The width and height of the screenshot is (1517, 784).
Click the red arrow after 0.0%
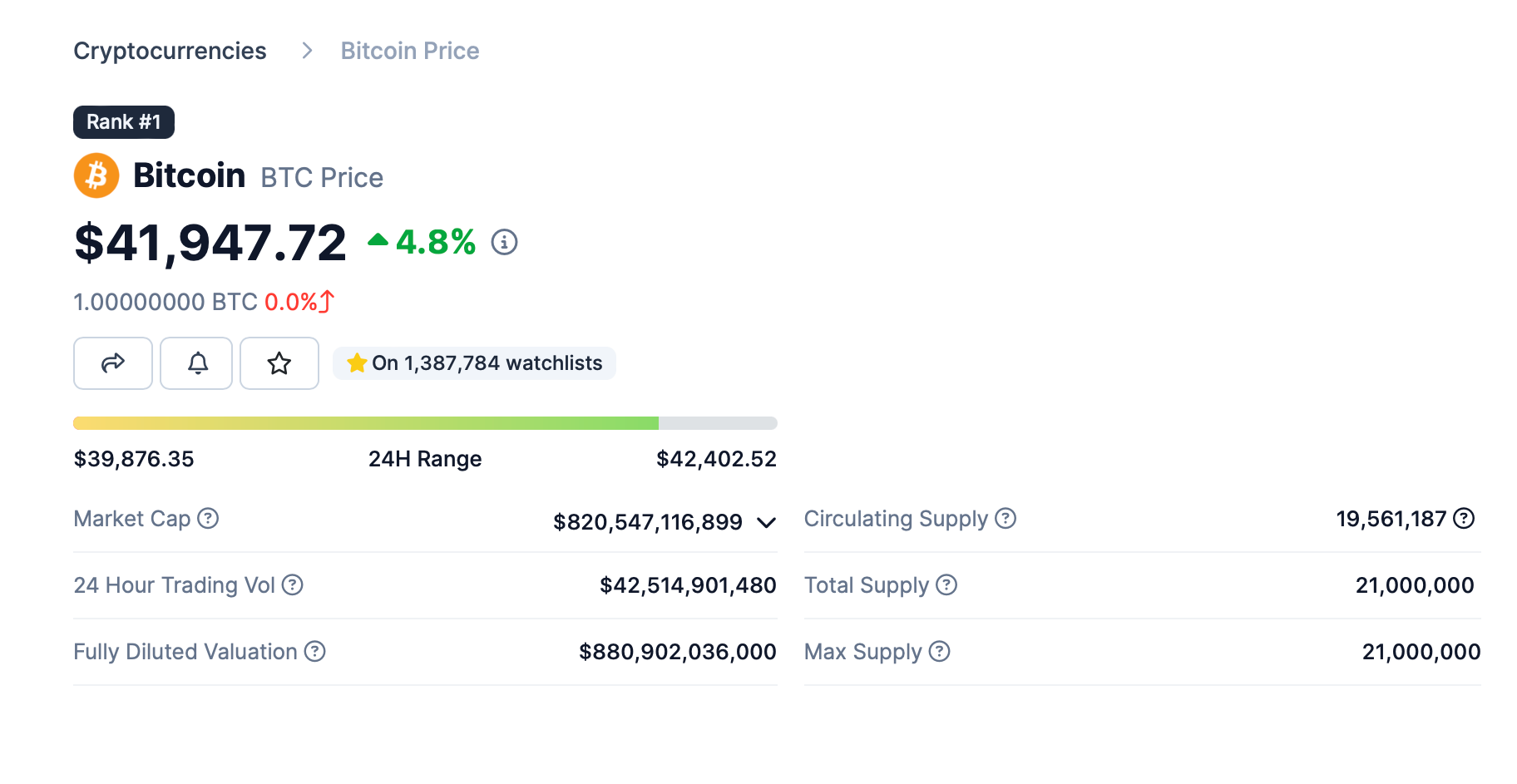(327, 301)
